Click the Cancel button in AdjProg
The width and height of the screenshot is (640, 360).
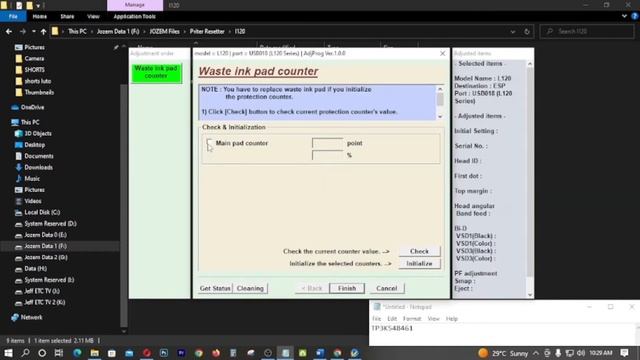point(387,288)
